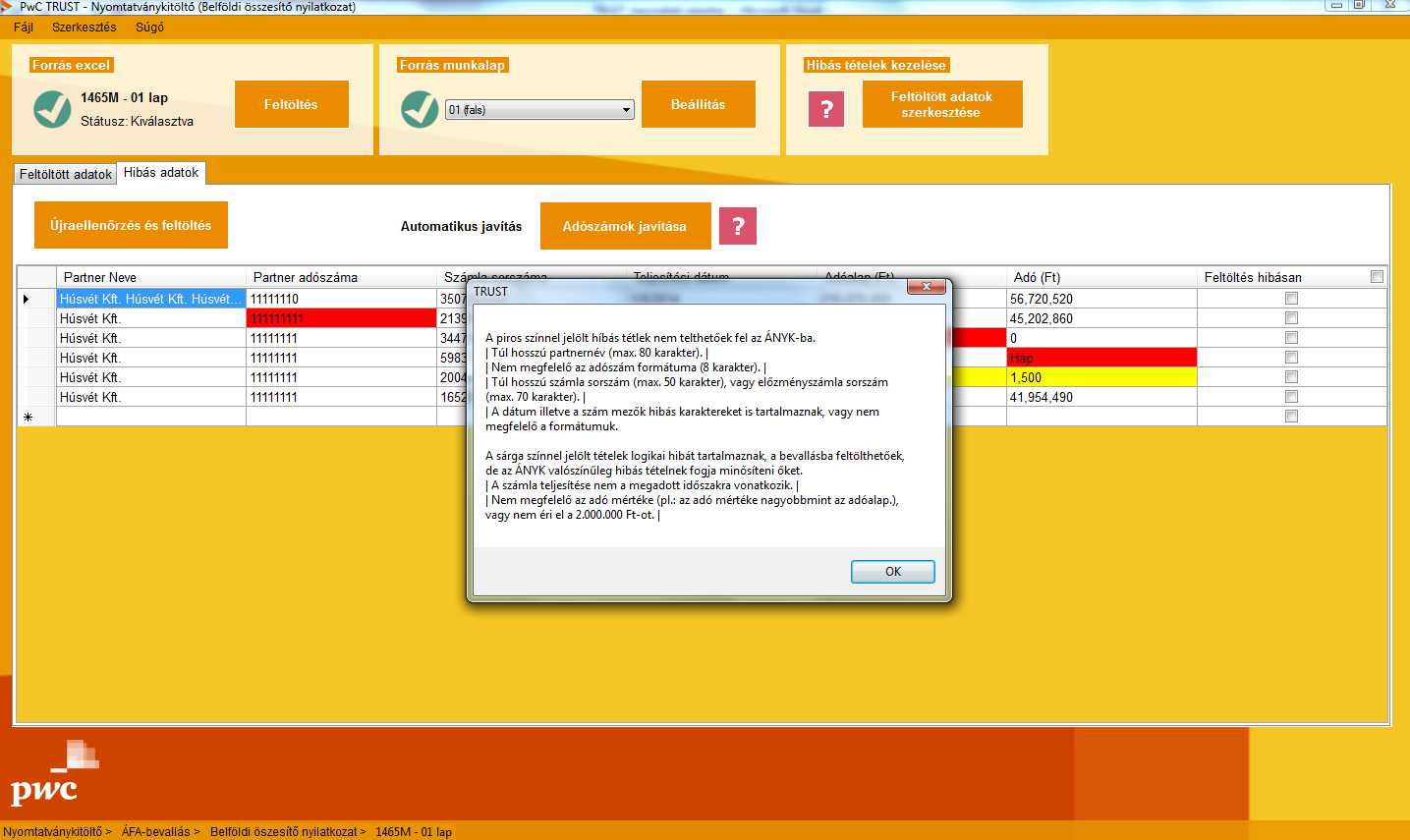Sort by Partner adószáma column header
The width and height of the screenshot is (1410, 840).
coord(341,277)
